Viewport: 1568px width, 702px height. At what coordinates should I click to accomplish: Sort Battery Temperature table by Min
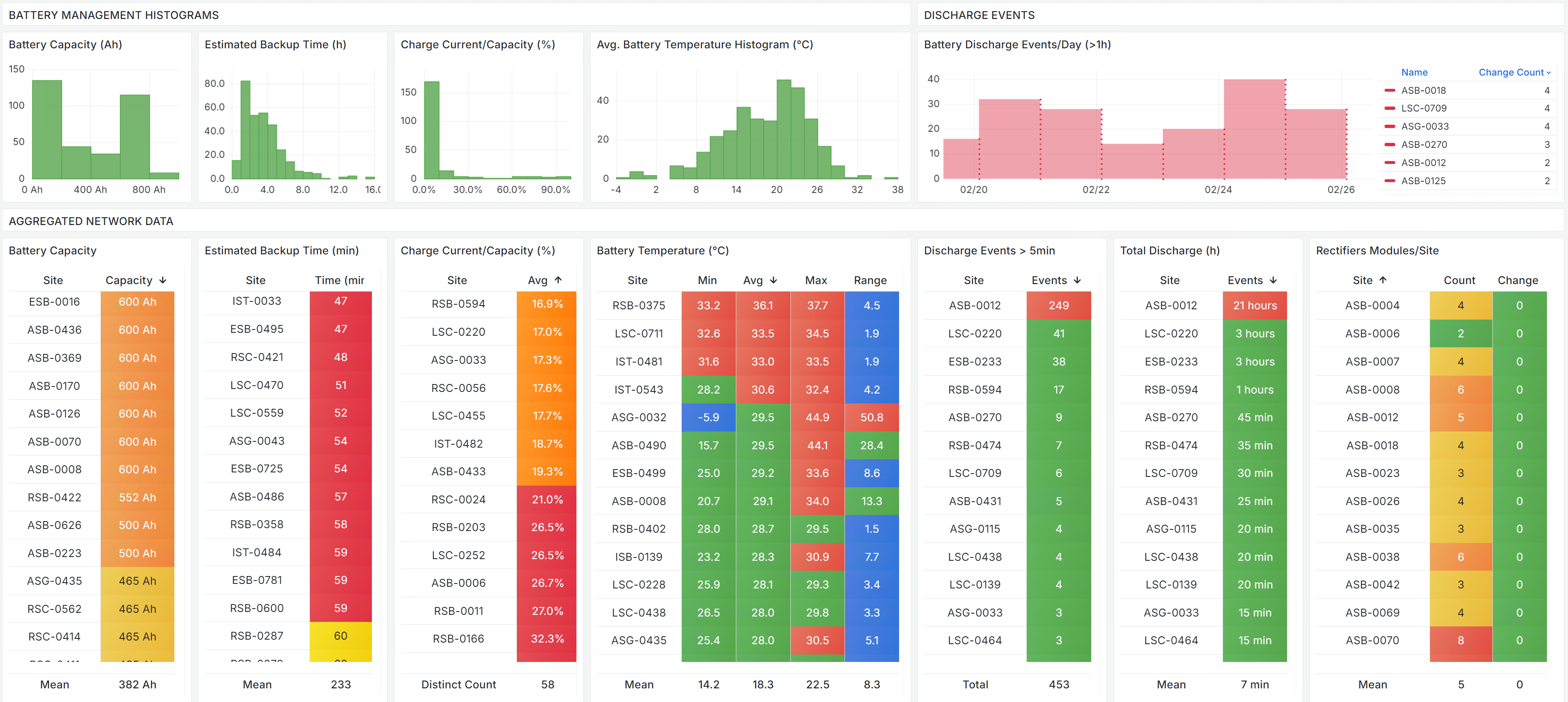pyautogui.click(x=707, y=280)
